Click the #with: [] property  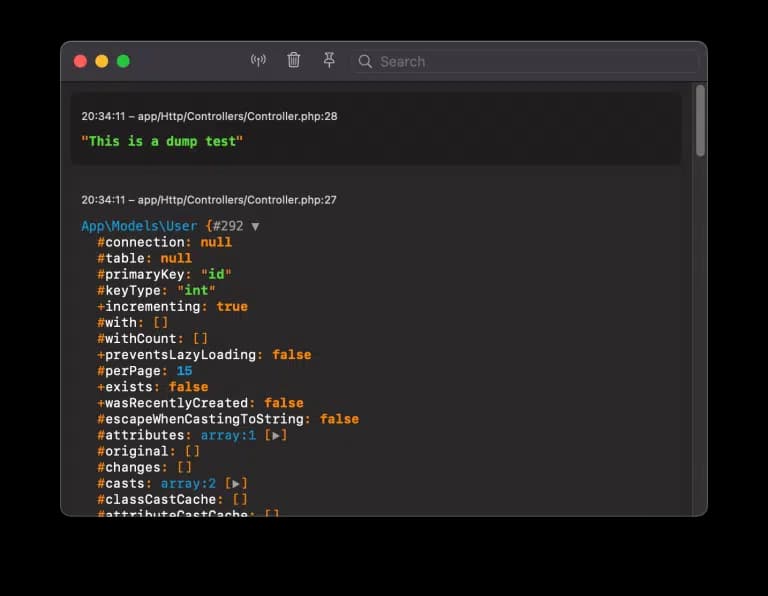coord(132,323)
